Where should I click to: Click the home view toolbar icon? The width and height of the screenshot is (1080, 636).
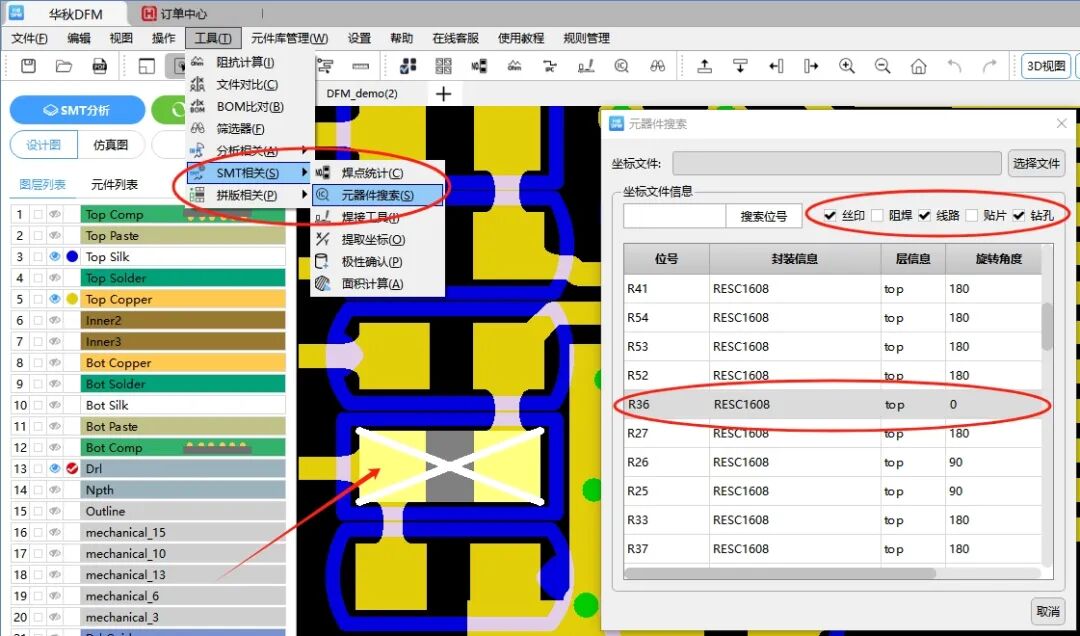coord(918,66)
